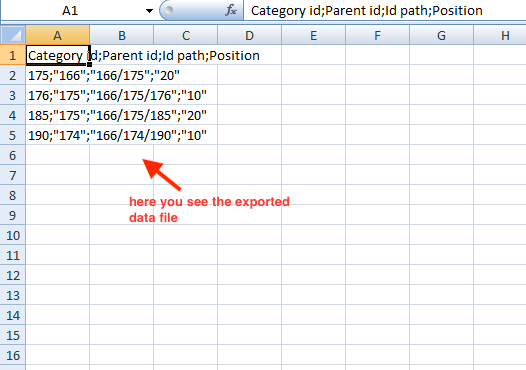Select column B header
The width and height of the screenshot is (526, 370).
click(x=122, y=35)
